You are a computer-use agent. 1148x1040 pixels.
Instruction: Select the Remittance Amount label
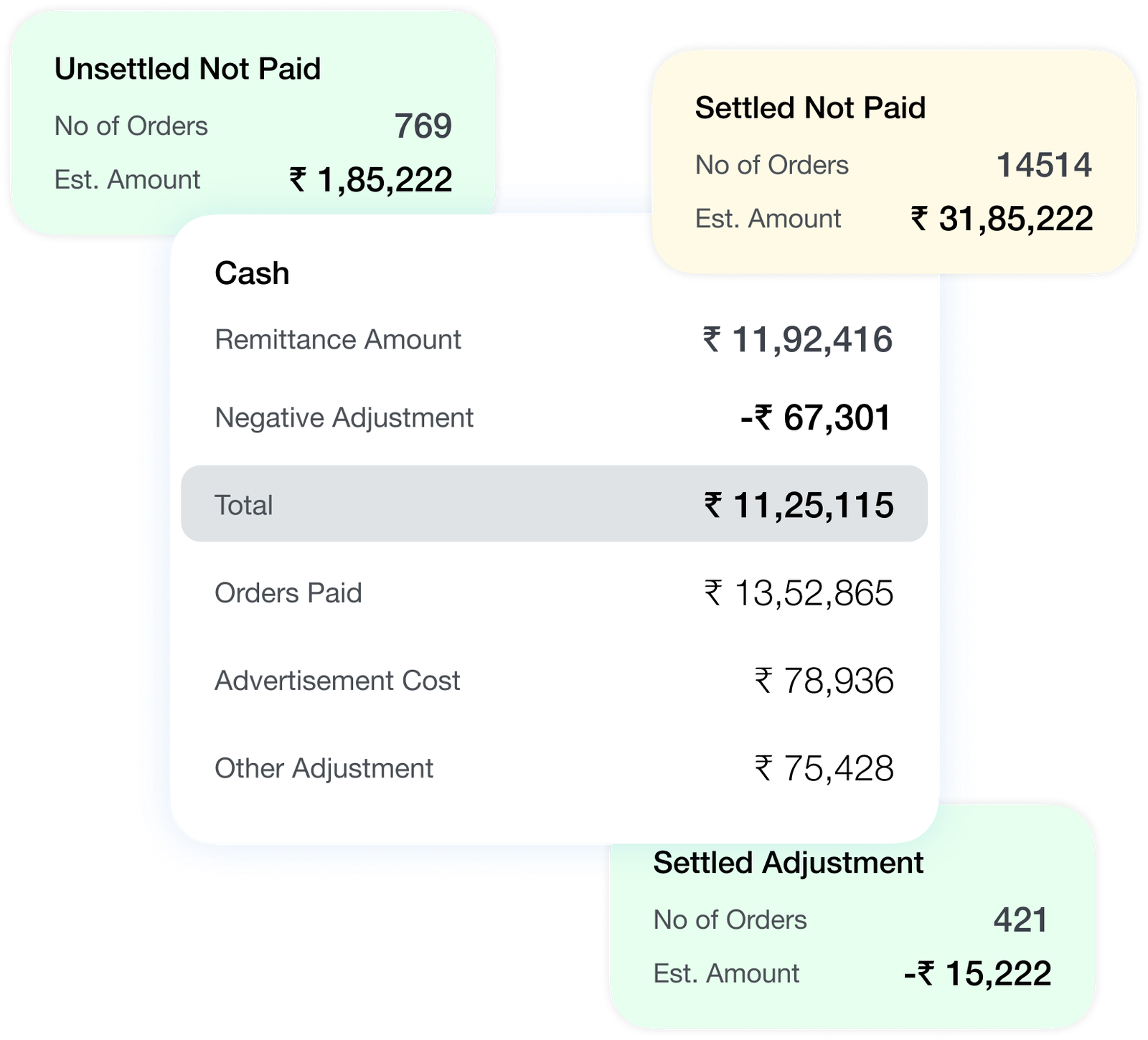point(338,339)
